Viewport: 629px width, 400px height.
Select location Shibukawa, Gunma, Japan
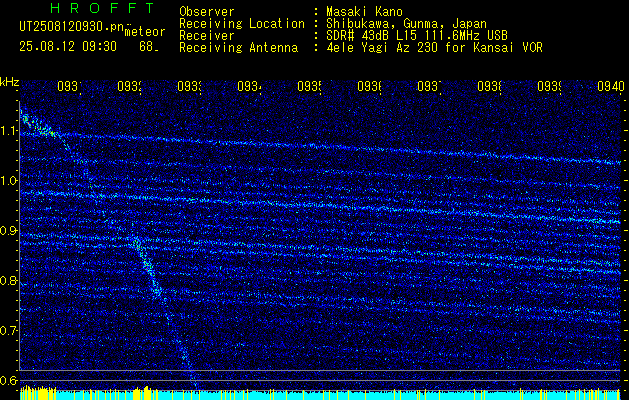point(406,24)
